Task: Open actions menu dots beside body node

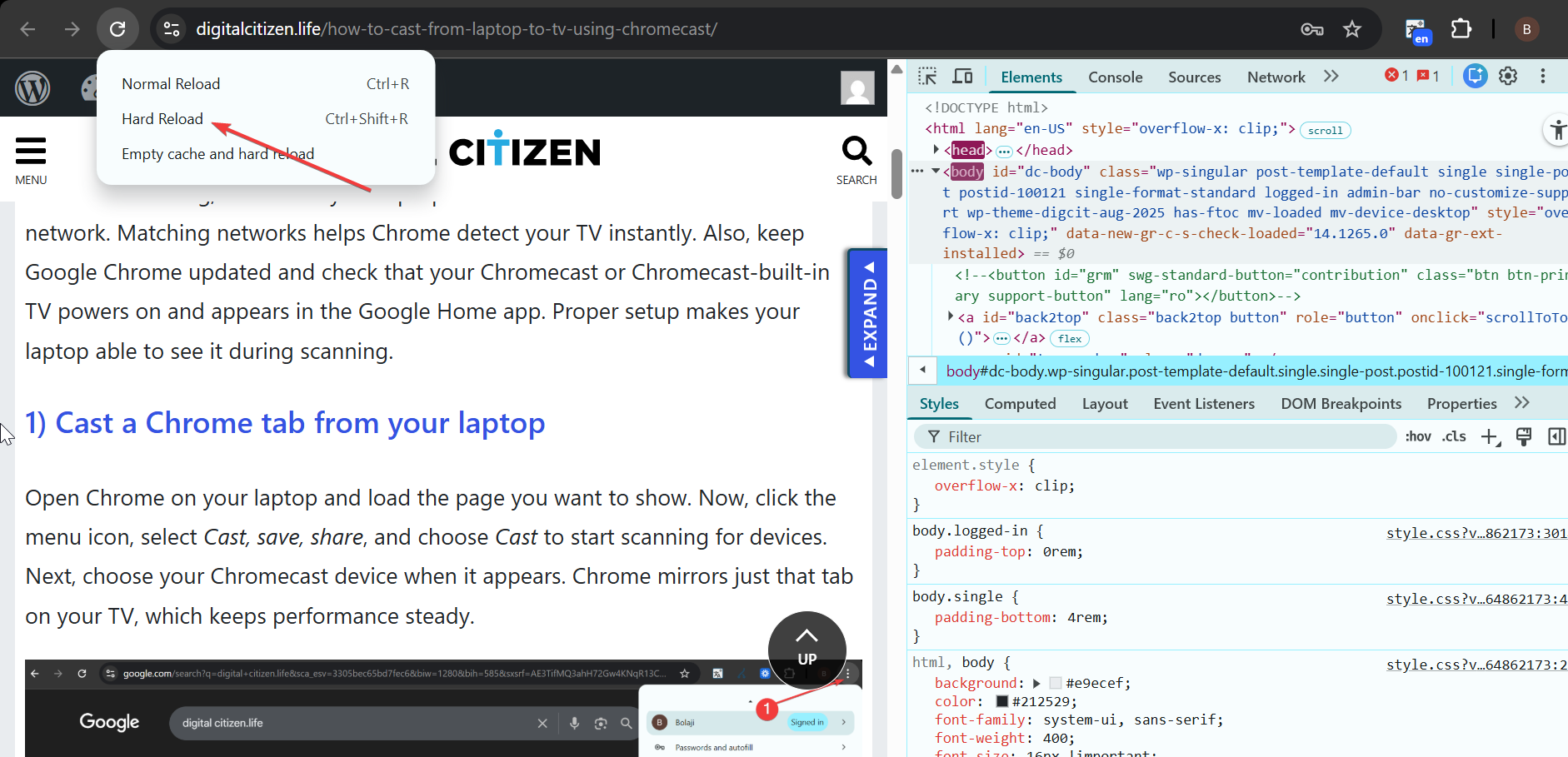Action: click(x=917, y=171)
